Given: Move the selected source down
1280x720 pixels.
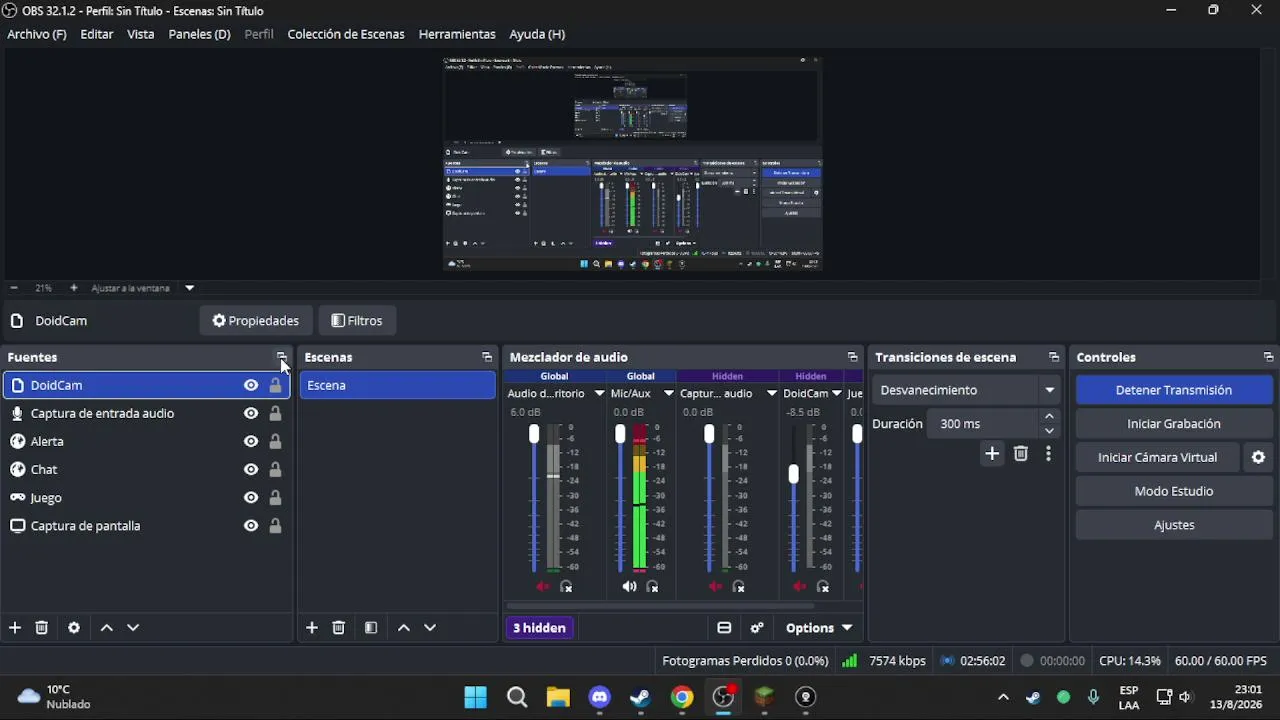Looking at the screenshot, I should [133, 628].
